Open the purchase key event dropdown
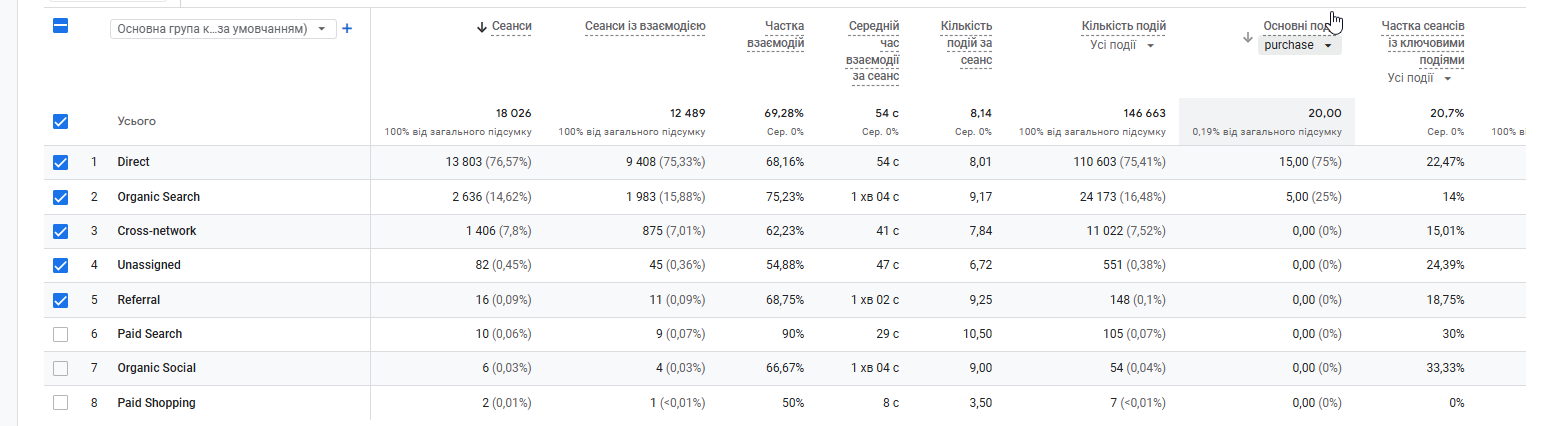Screen dimensions: 1552x426 tap(1298, 45)
